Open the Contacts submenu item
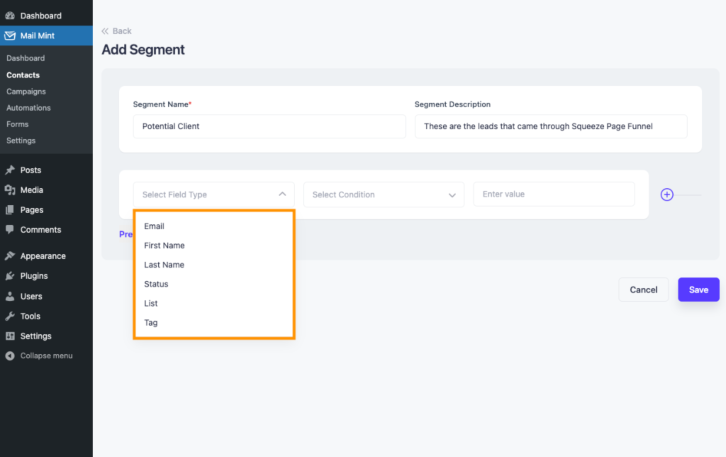 click(x=23, y=75)
